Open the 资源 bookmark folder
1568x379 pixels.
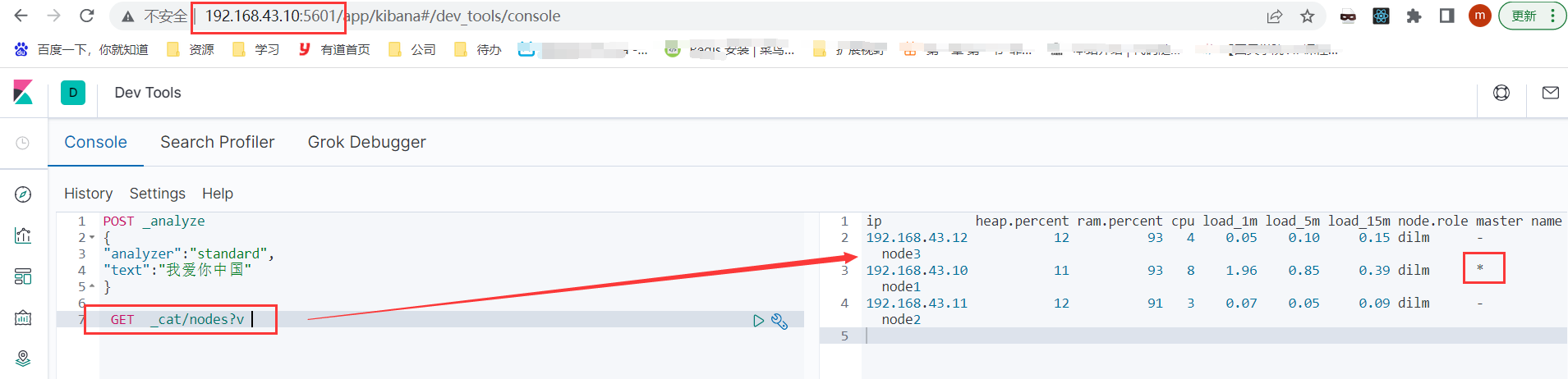[191, 49]
